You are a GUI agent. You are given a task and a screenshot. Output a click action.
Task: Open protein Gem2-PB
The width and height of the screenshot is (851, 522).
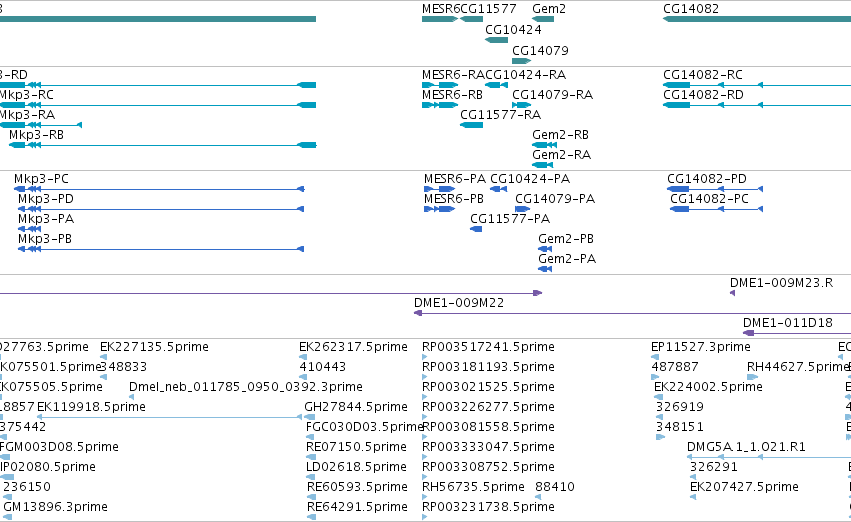[566, 239]
